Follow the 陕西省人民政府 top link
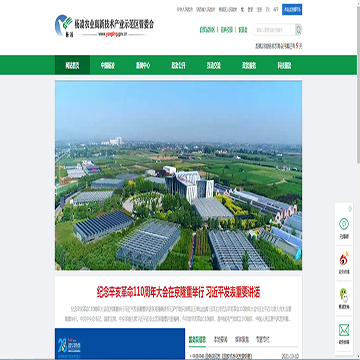This screenshot has height=360, width=360. (x=206, y=10)
